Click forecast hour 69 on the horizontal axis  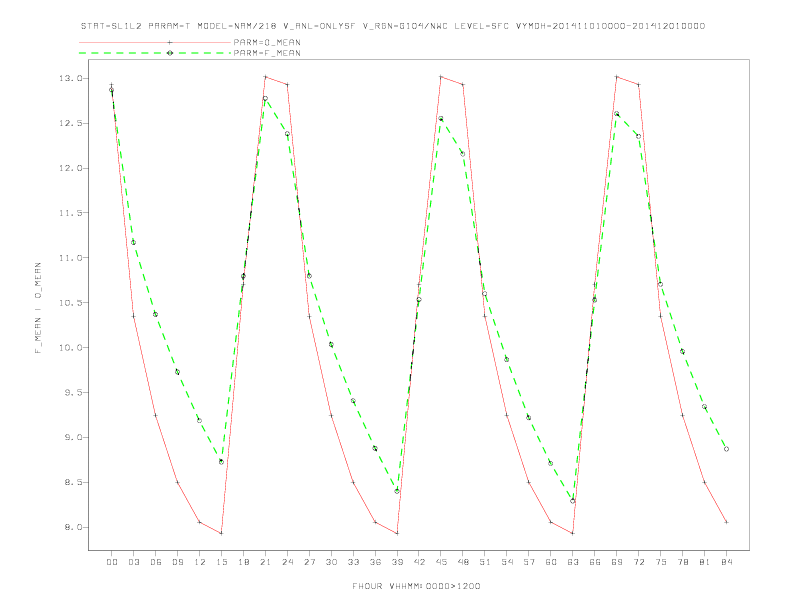coord(617,562)
